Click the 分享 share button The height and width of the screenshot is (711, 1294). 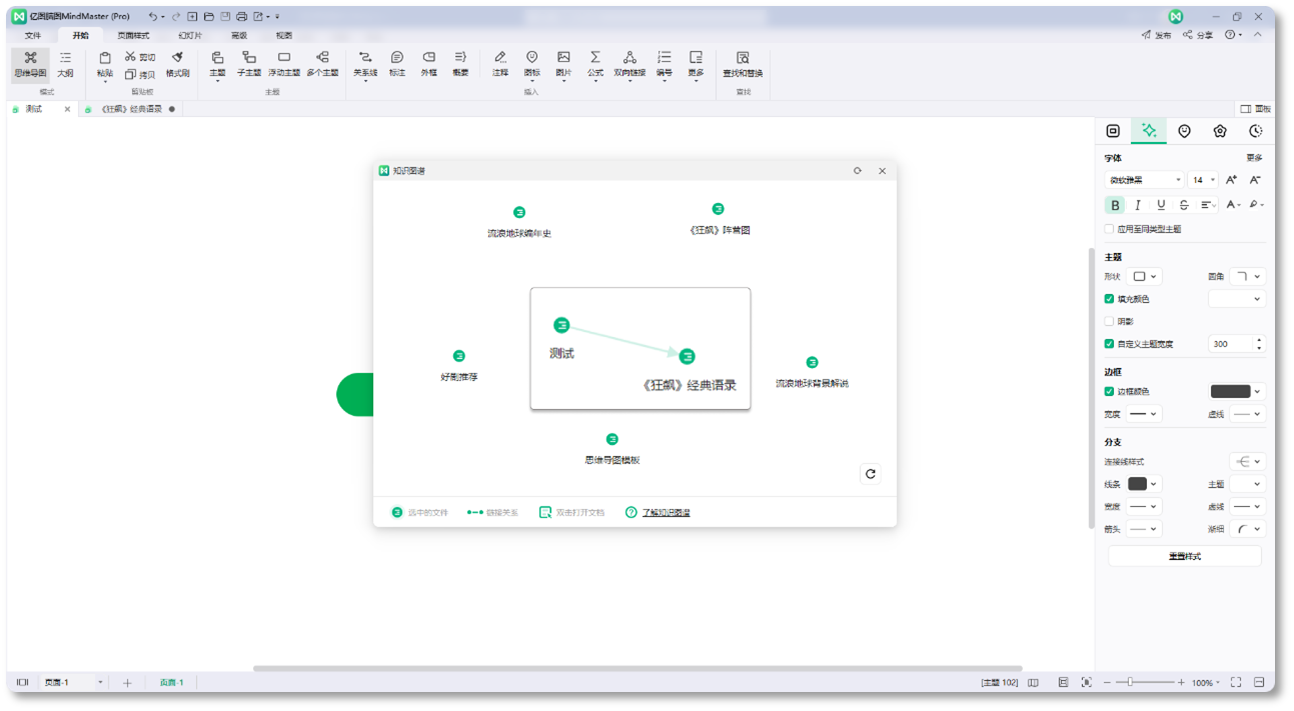[1198, 35]
